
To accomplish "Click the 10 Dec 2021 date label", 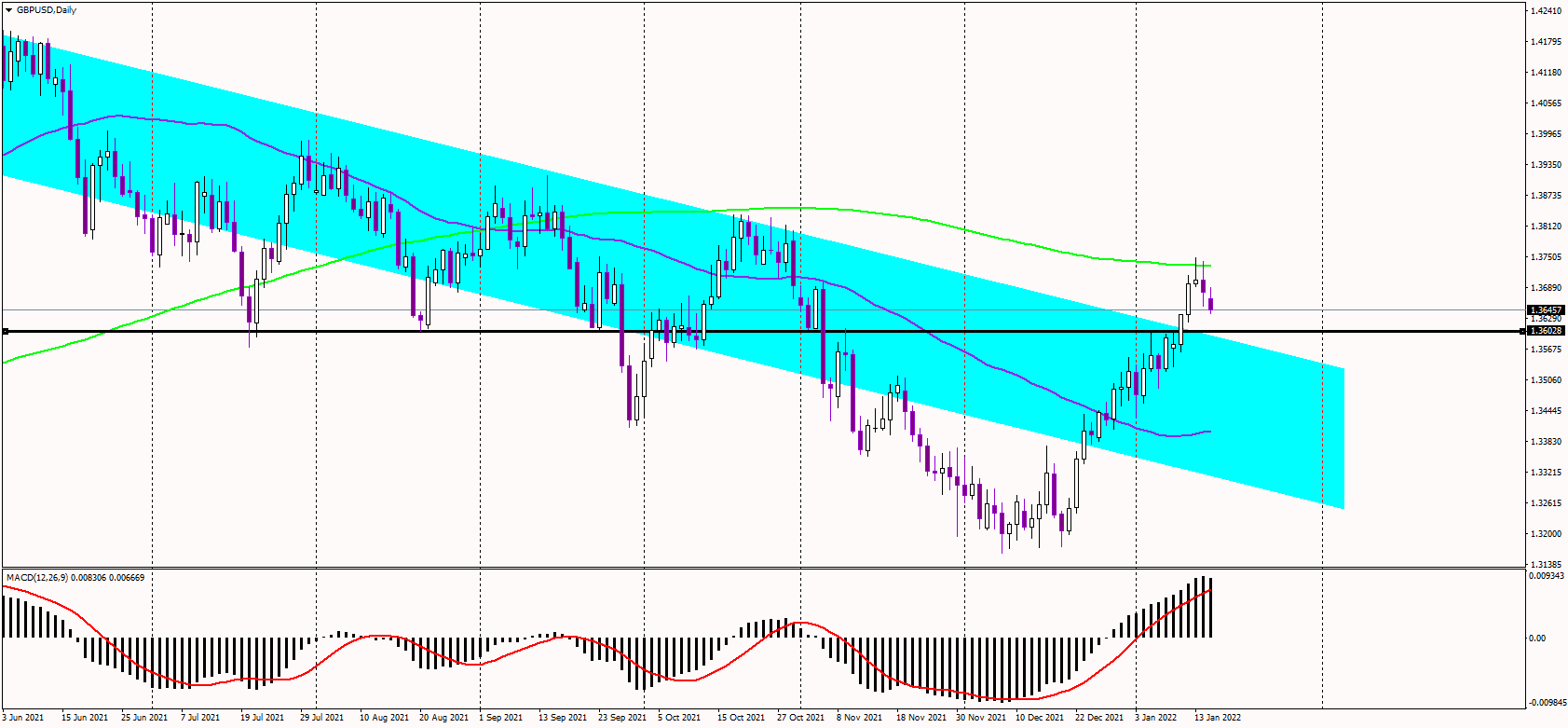I will click(1040, 718).
